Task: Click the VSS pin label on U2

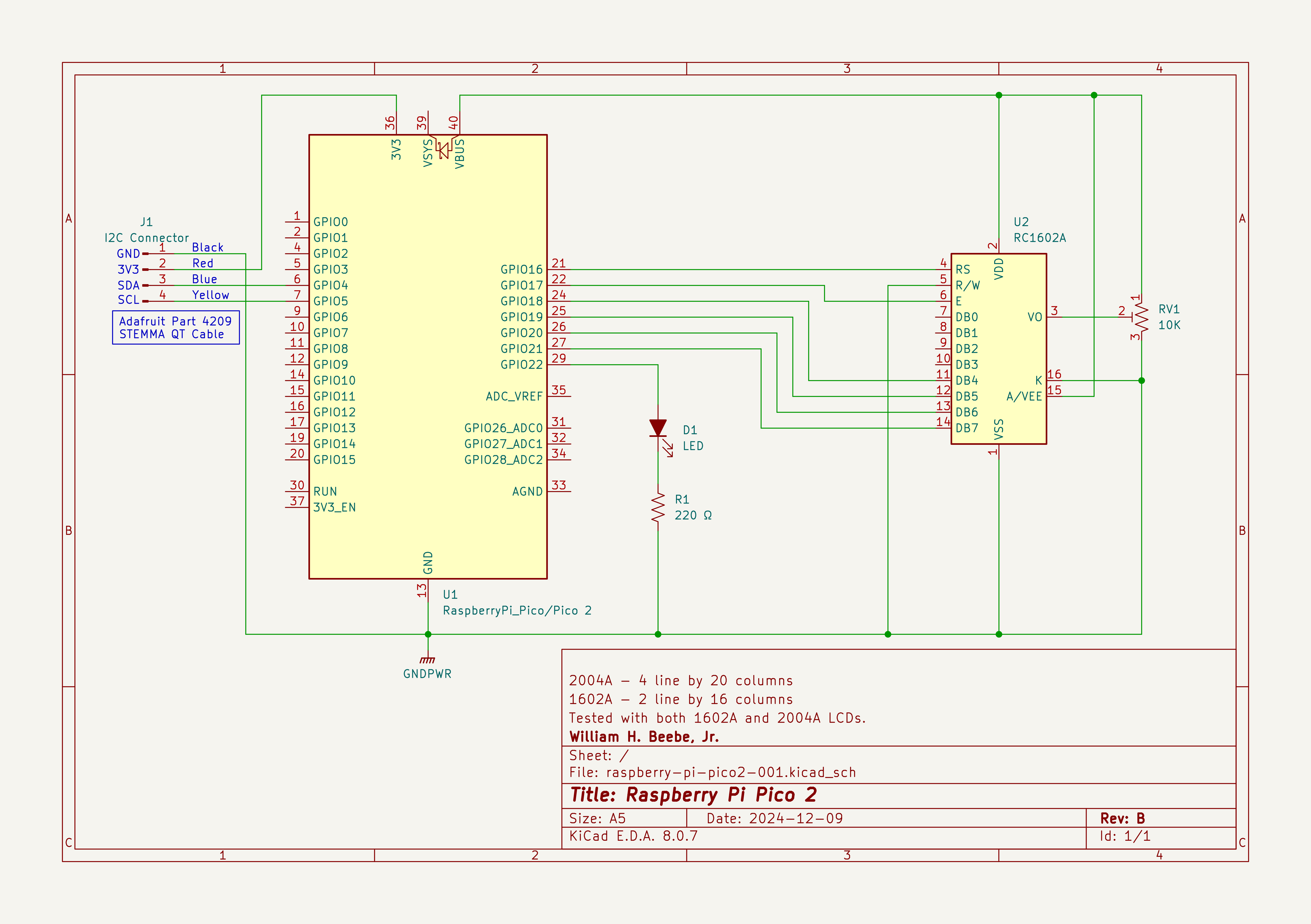Action: pyautogui.click(x=999, y=429)
